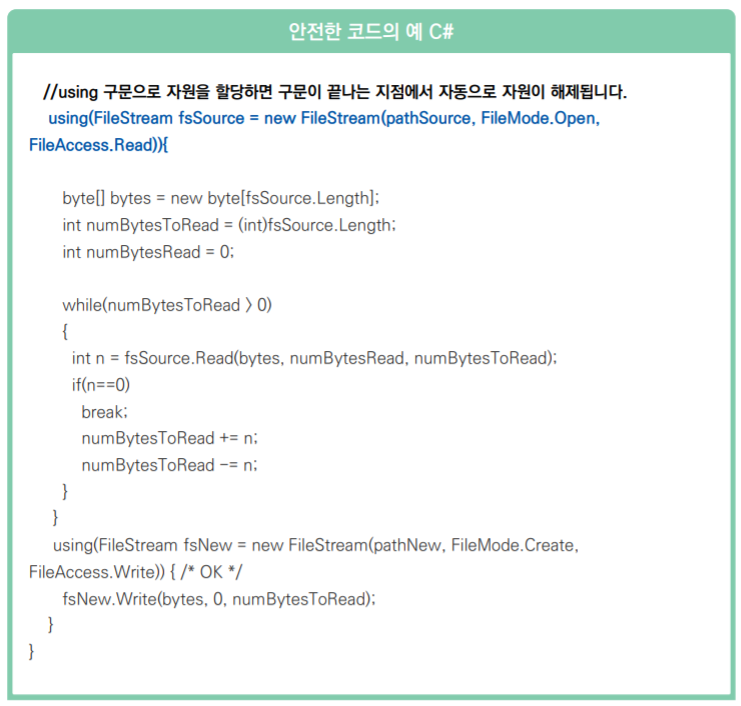This screenshot has width=741, height=706.
Task: Click 'int numBytesToRead = (int)fsSource.Length;' line
Action: tap(229, 225)
